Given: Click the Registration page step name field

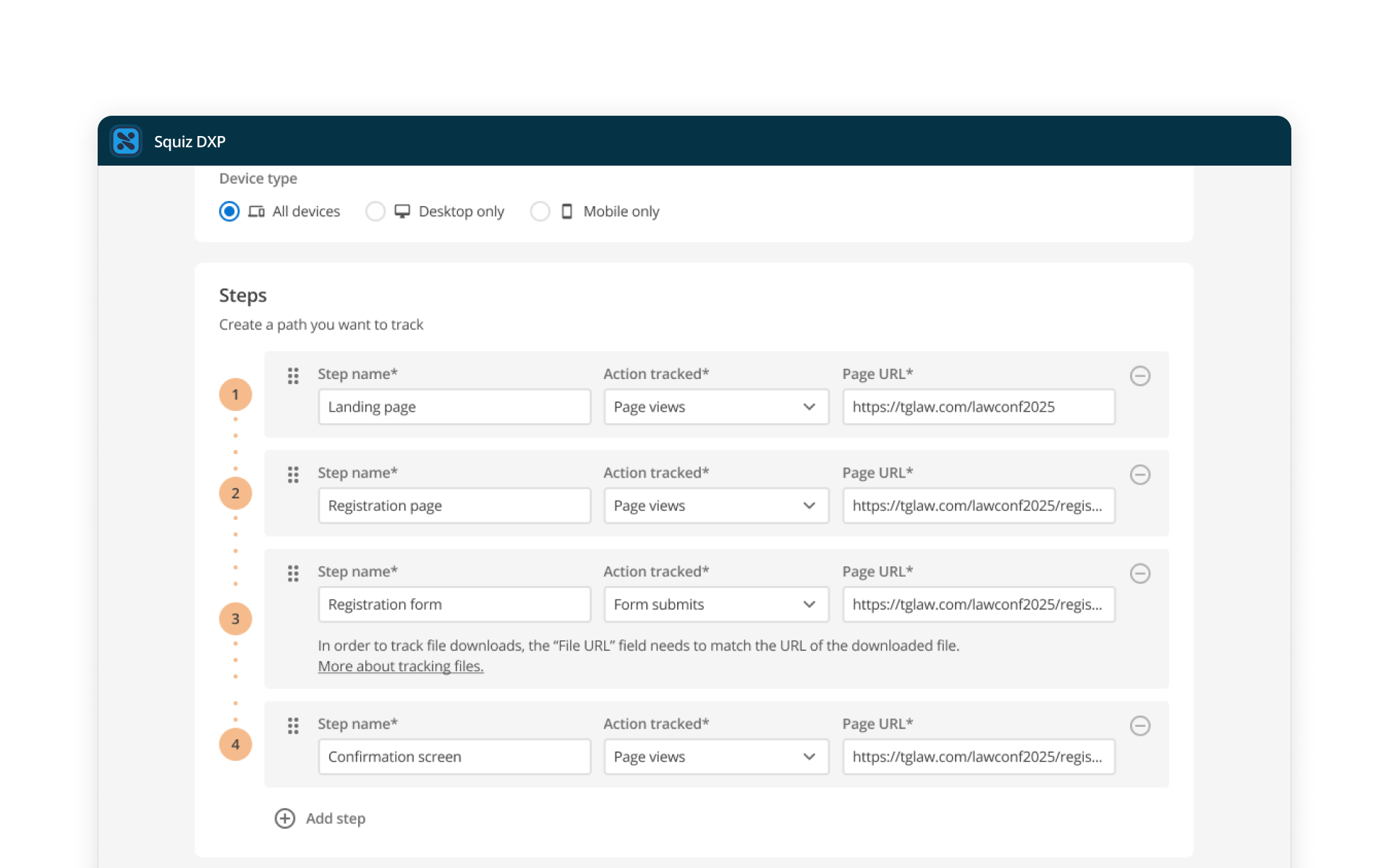Looking at the screenshot, I should [x=454, y=506].
